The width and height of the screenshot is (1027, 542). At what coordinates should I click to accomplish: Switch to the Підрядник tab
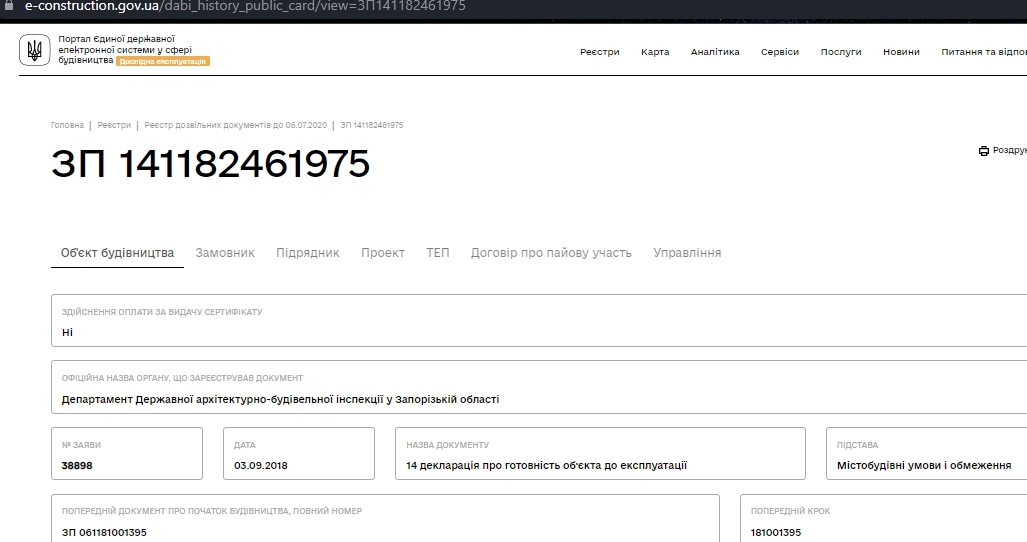point(308,253)
